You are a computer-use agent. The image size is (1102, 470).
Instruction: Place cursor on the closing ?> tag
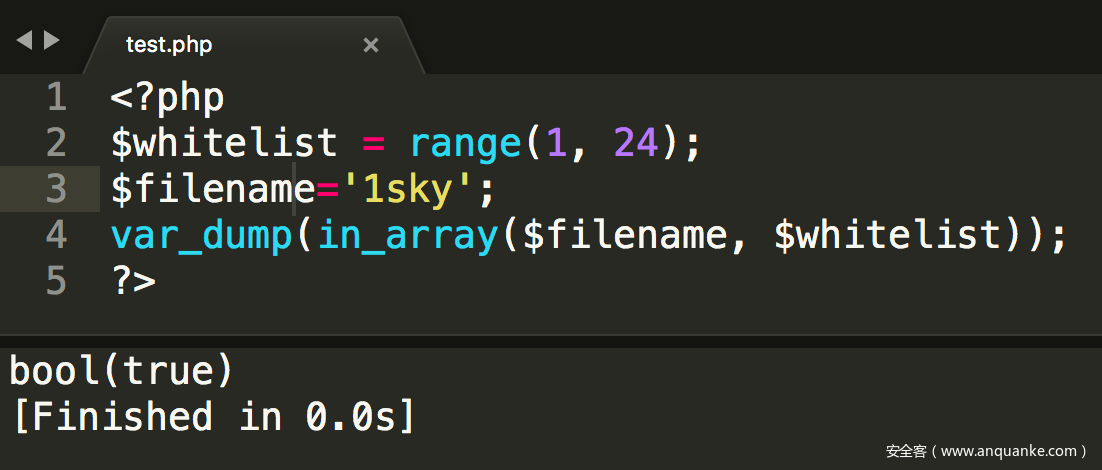[x=133, y=281]
